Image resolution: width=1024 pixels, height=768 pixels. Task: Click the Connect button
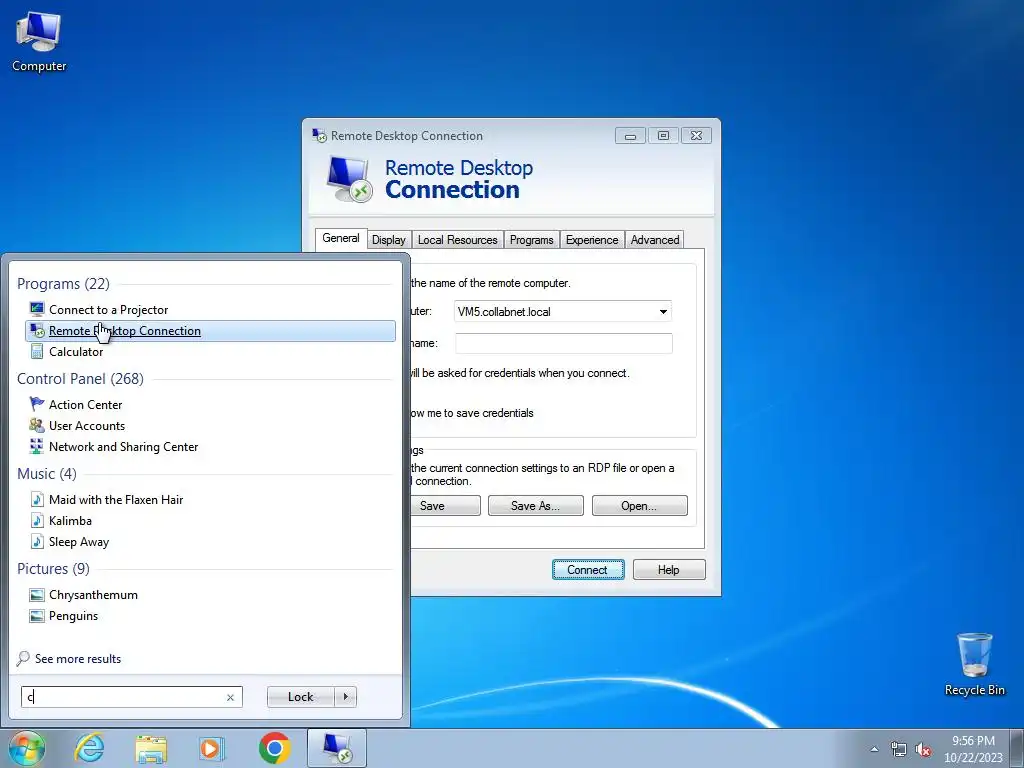click(x=588, y=569)
